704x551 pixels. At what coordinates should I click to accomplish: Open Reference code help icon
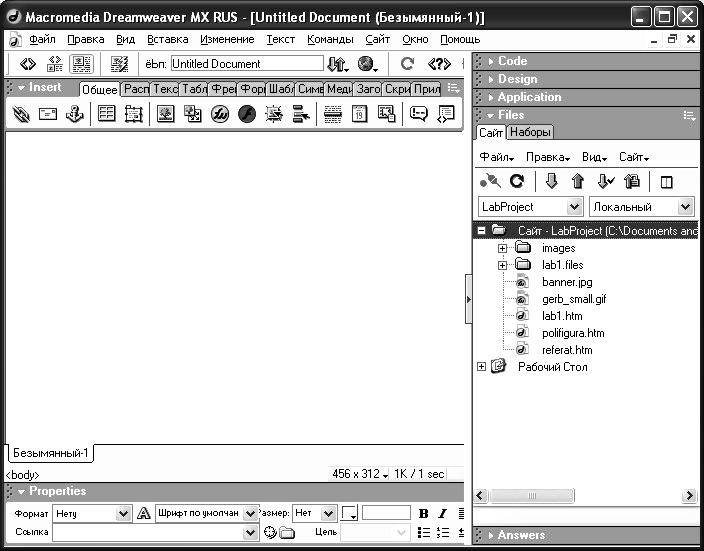pos(439,64)
